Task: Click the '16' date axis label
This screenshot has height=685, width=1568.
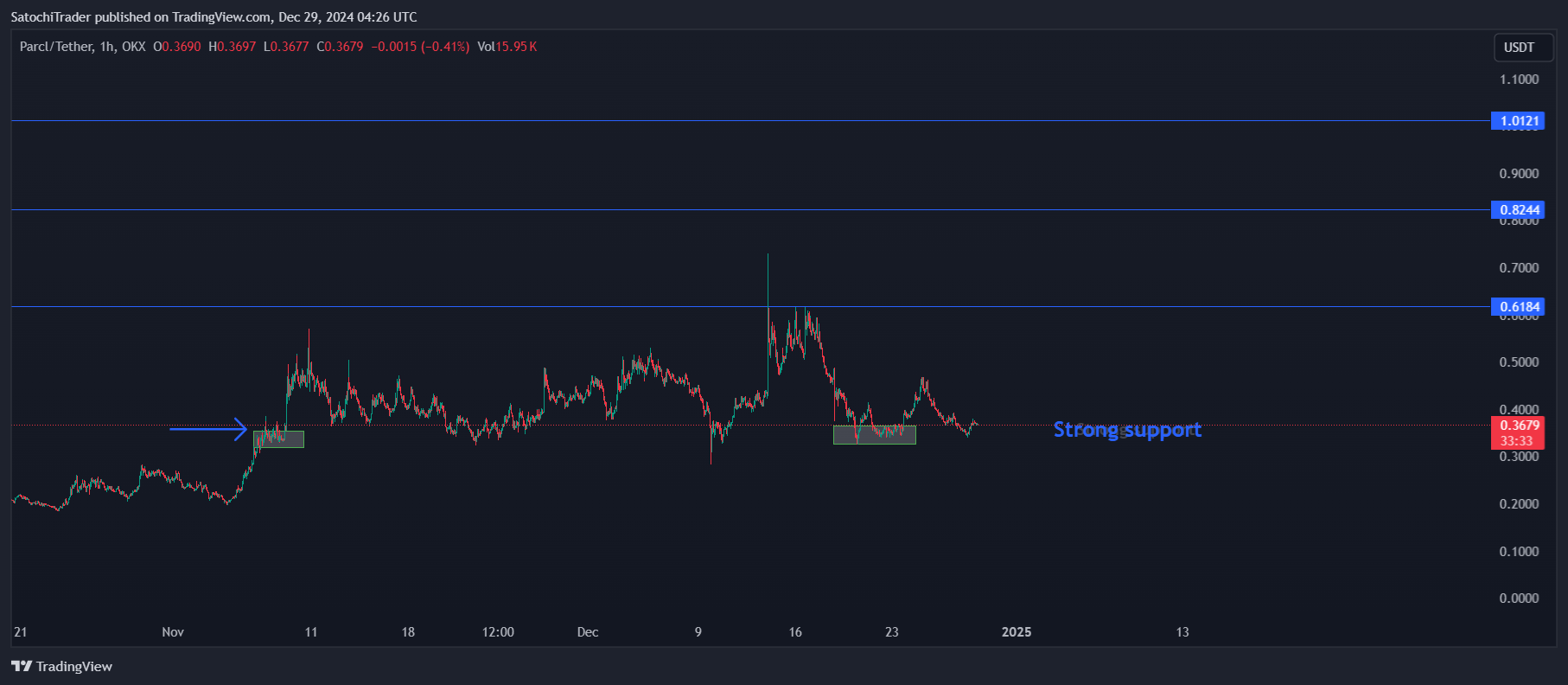Action: 795,632
